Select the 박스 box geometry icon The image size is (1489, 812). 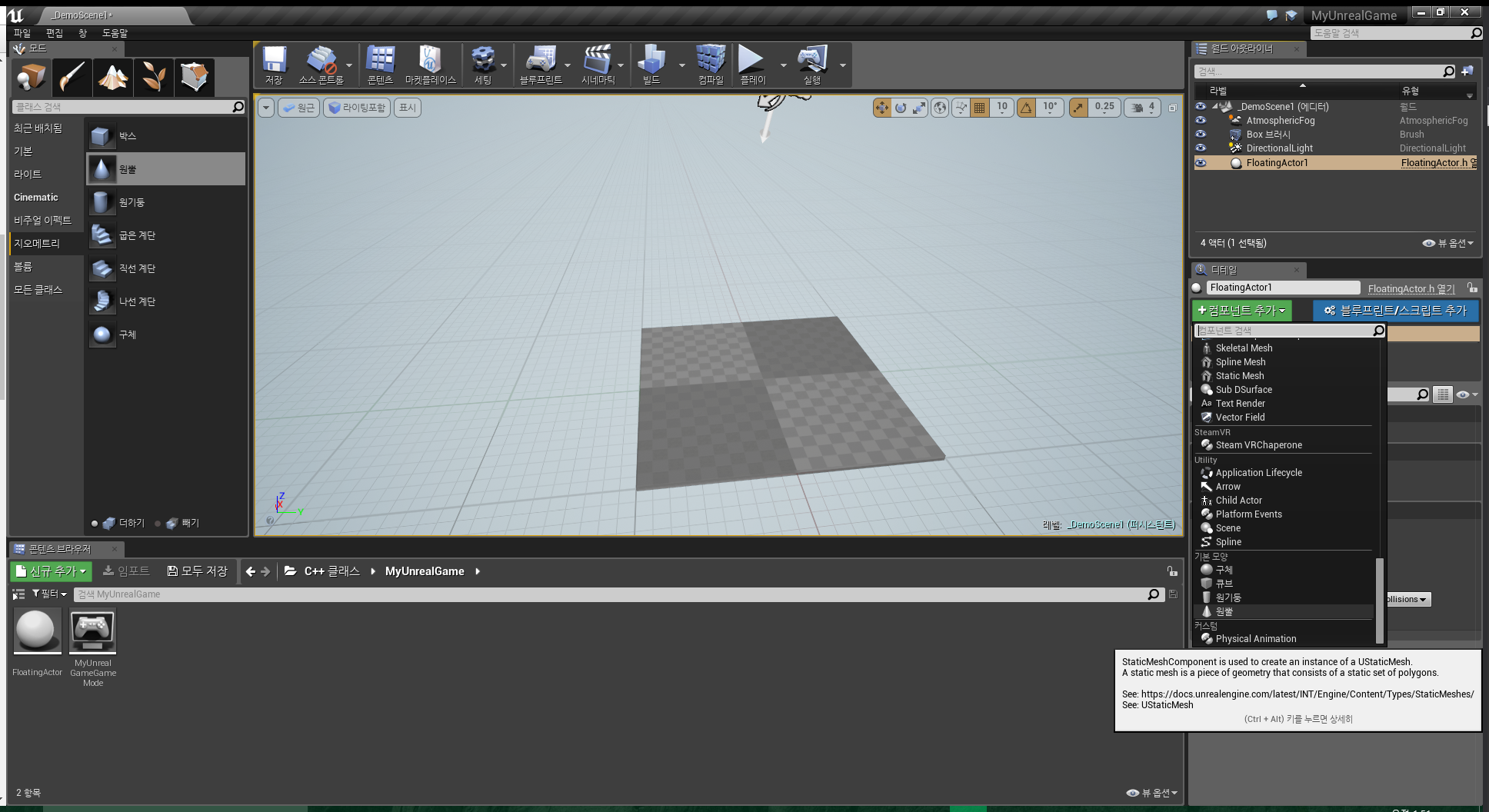(x=101, y=136)
